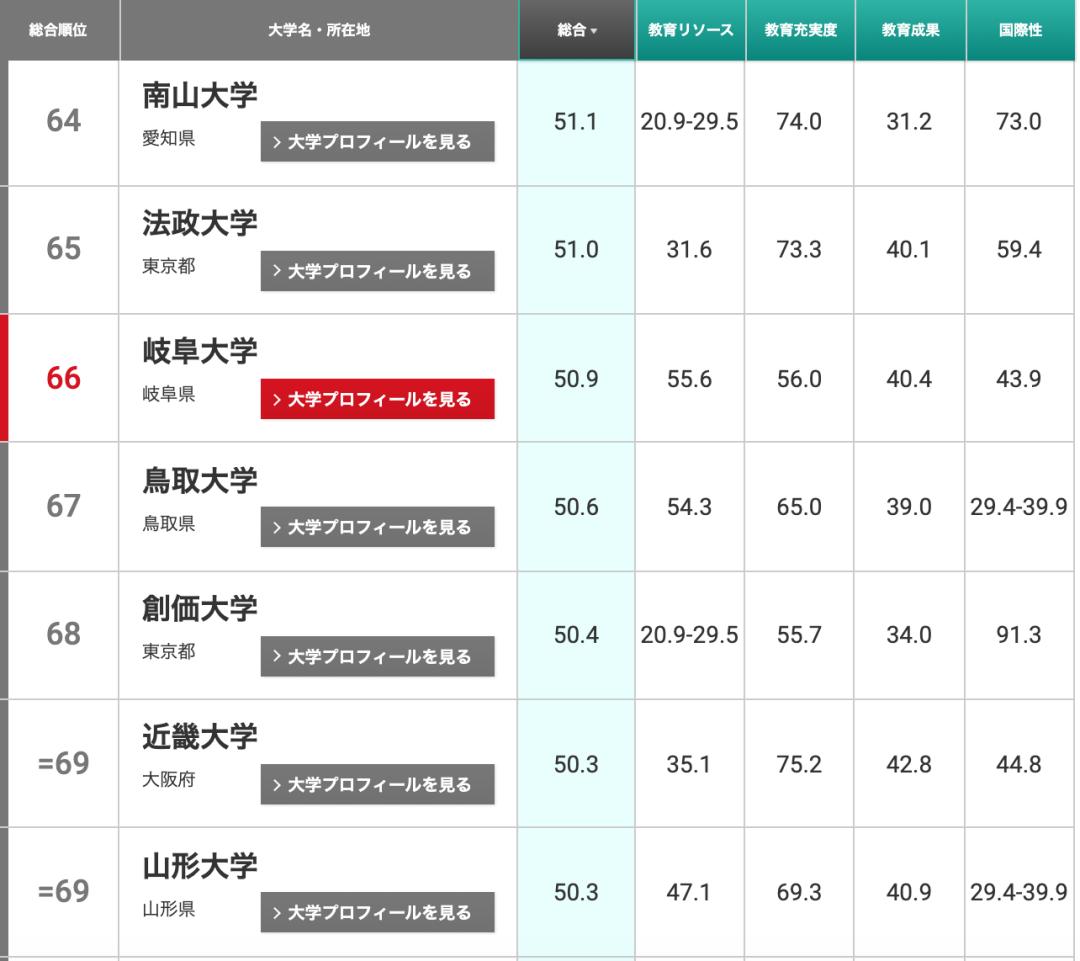
Task: Click 山形大学 internationality value 29.4-39.9
Action: [1019, 892]
